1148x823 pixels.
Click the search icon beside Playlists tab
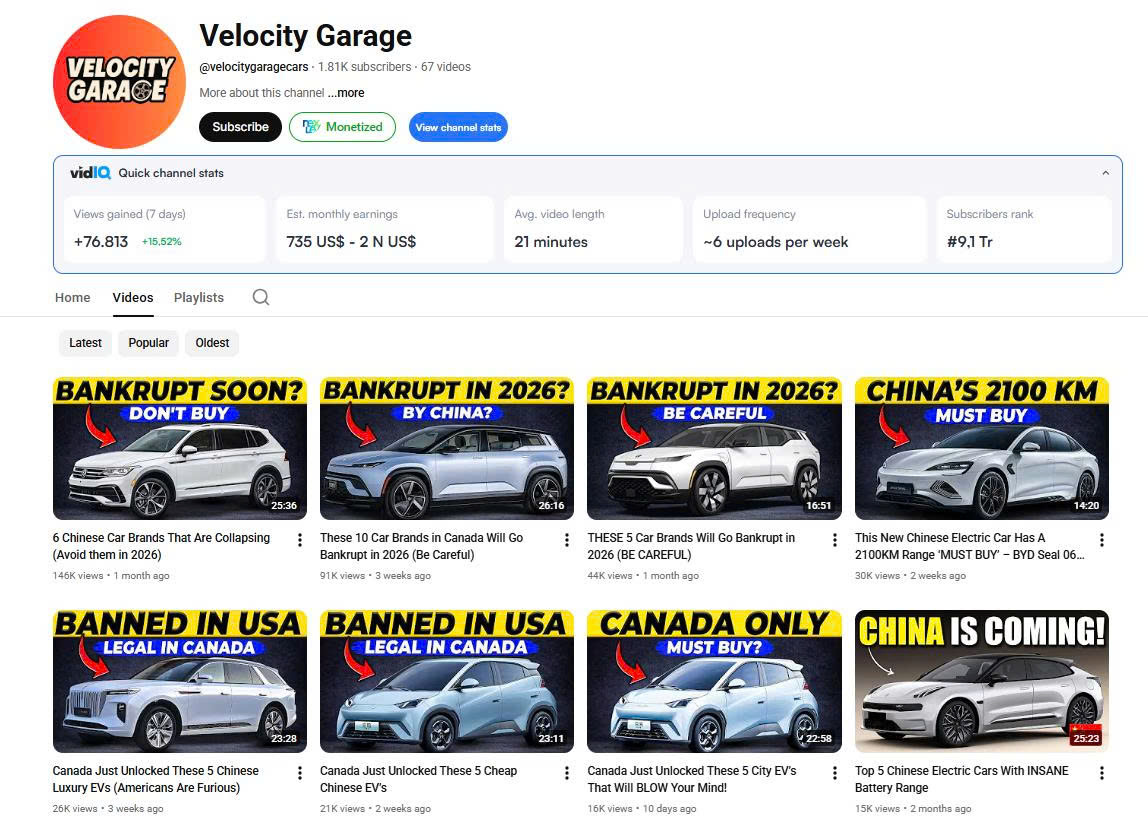click(x=261, y=297)
